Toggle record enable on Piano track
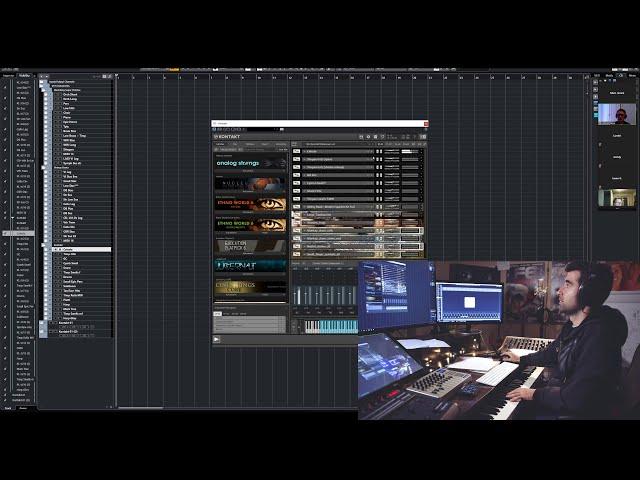This screenshot has height=480, width=640. pos(56,117)
